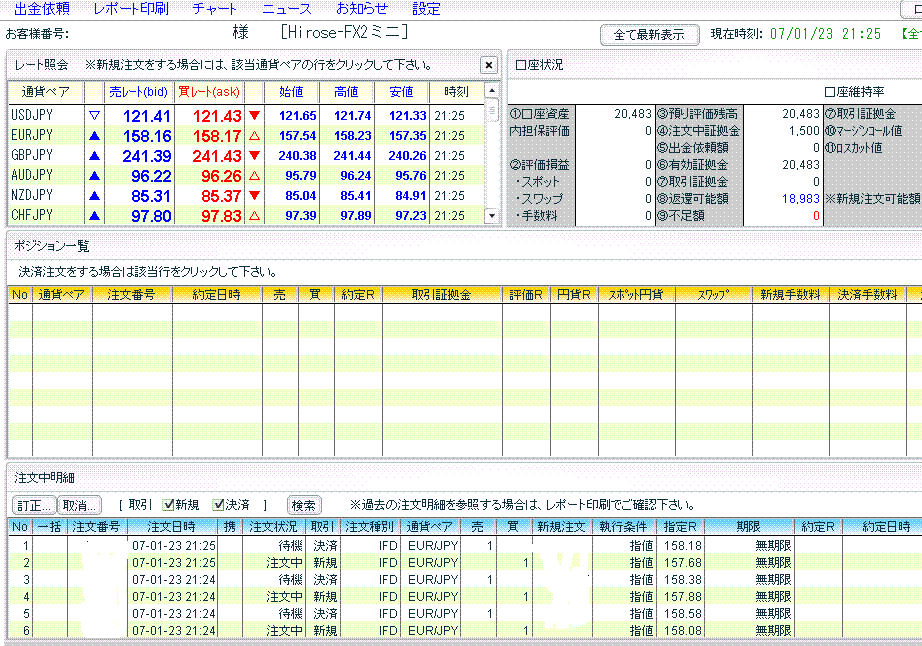Toggle the 決済 order filter checkbox

219,504
